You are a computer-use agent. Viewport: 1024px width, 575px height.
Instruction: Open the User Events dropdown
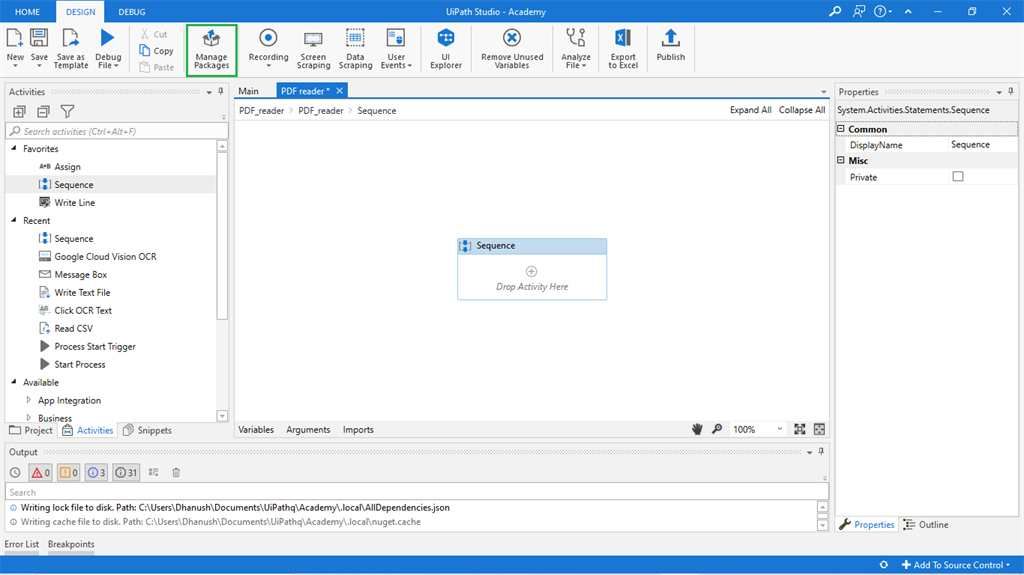[x=396, y=48]
